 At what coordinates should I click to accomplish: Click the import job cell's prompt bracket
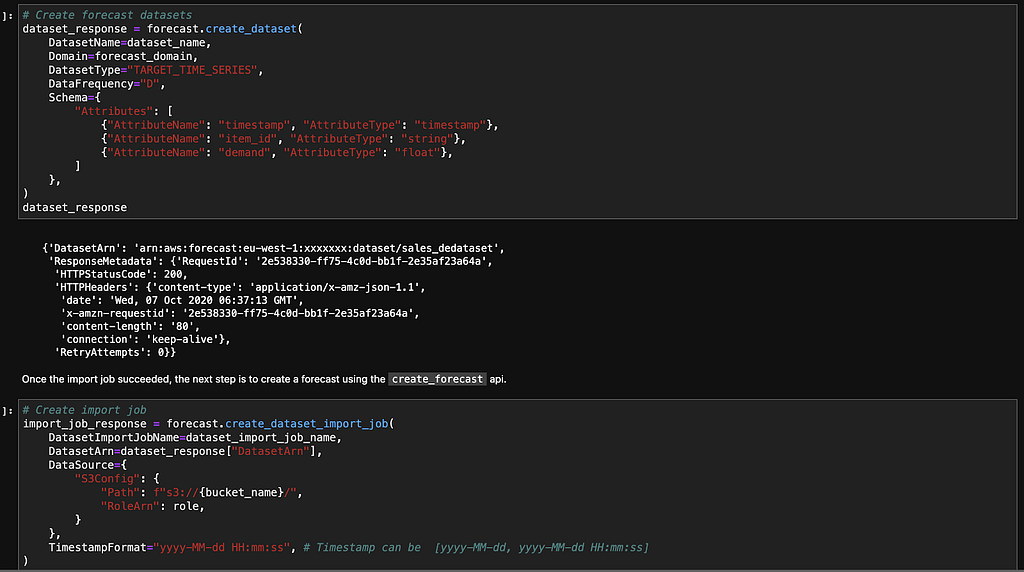(x=7, y=411)
